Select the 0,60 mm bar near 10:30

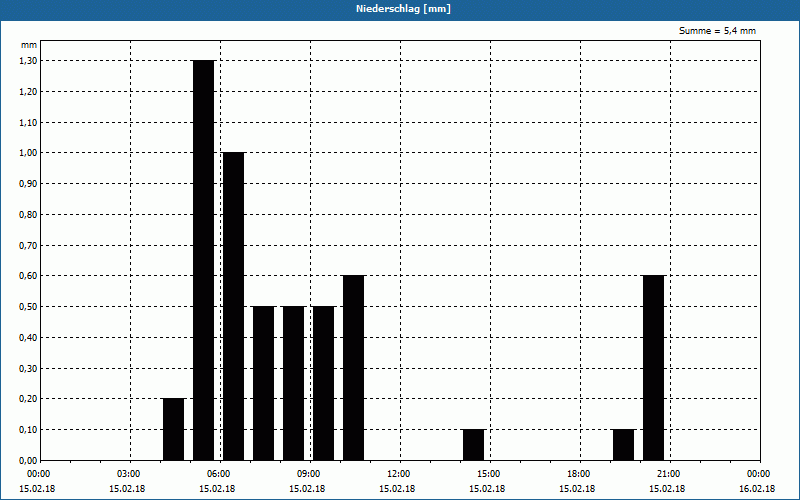coord(354,368)
